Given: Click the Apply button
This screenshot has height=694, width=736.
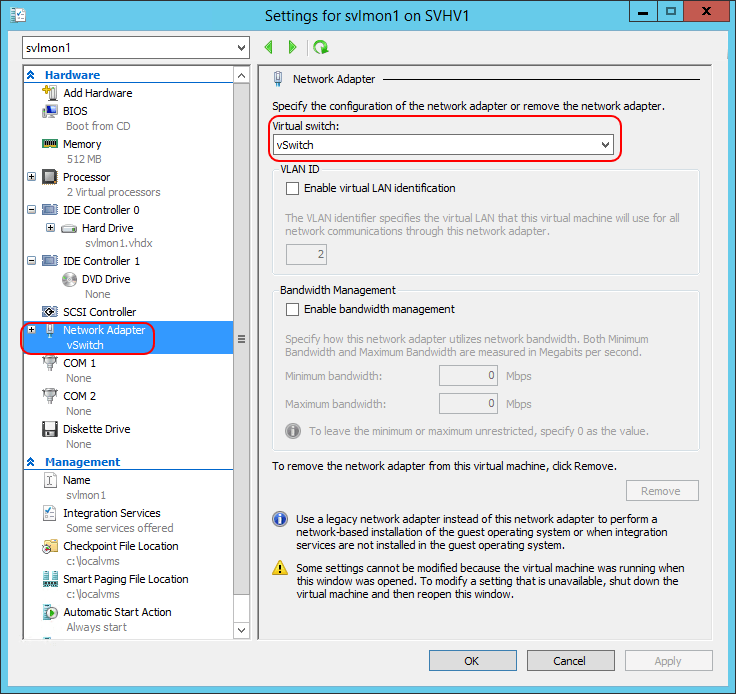Looking at the screenshot, I should 668,661.
